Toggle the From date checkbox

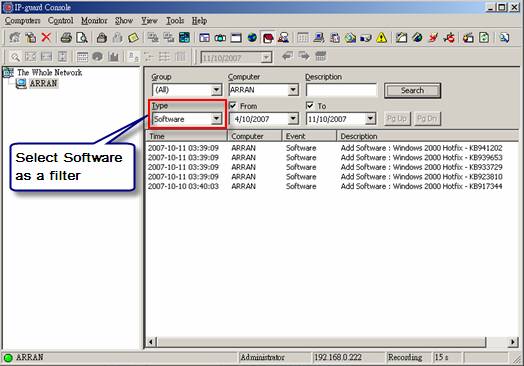233,106
